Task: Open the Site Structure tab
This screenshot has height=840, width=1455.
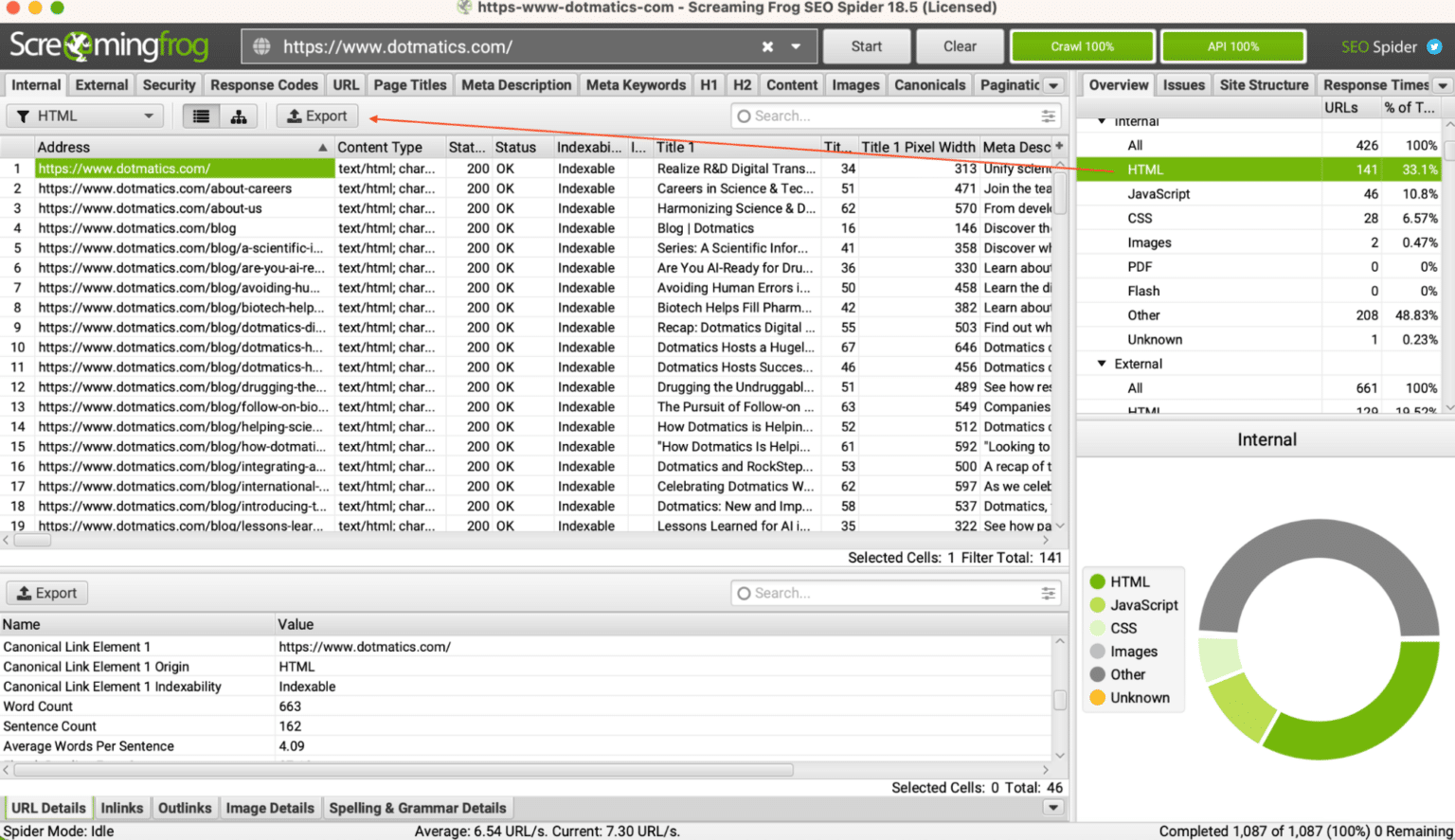Action: click(x=1264, y=85)
